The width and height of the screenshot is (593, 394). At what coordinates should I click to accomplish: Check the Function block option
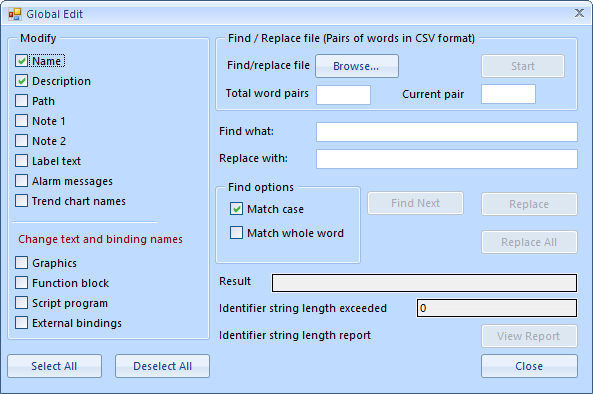[22, 283]
